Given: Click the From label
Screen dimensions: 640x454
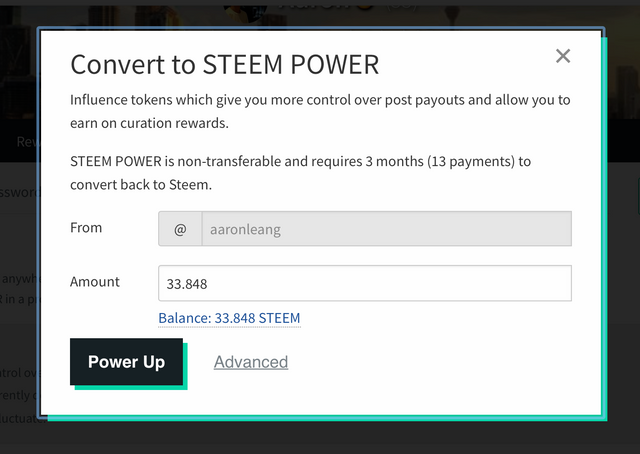Looking at the screenshot, I should (86, 227).
